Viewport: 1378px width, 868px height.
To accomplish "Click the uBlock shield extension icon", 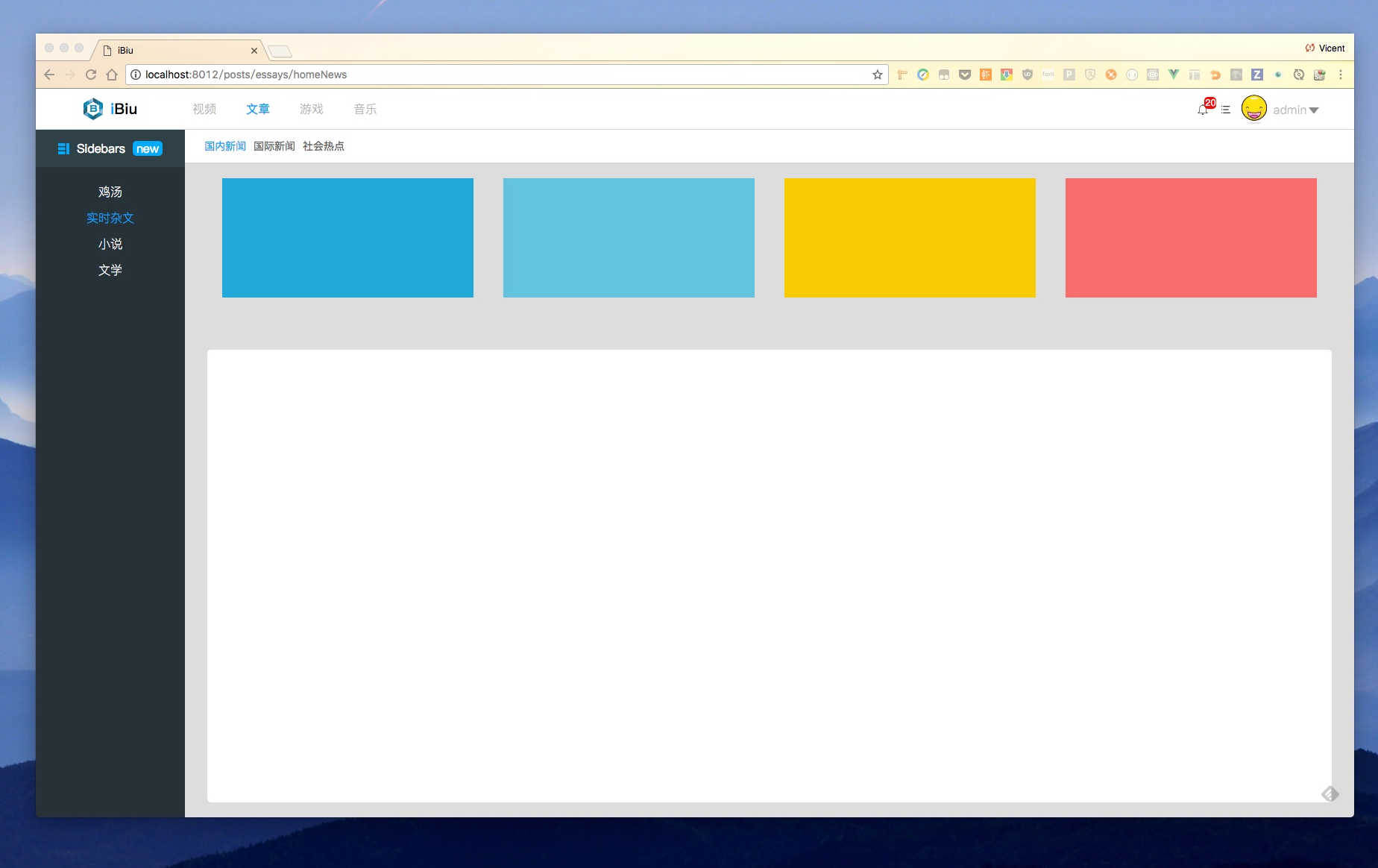I will point(1028,75).
